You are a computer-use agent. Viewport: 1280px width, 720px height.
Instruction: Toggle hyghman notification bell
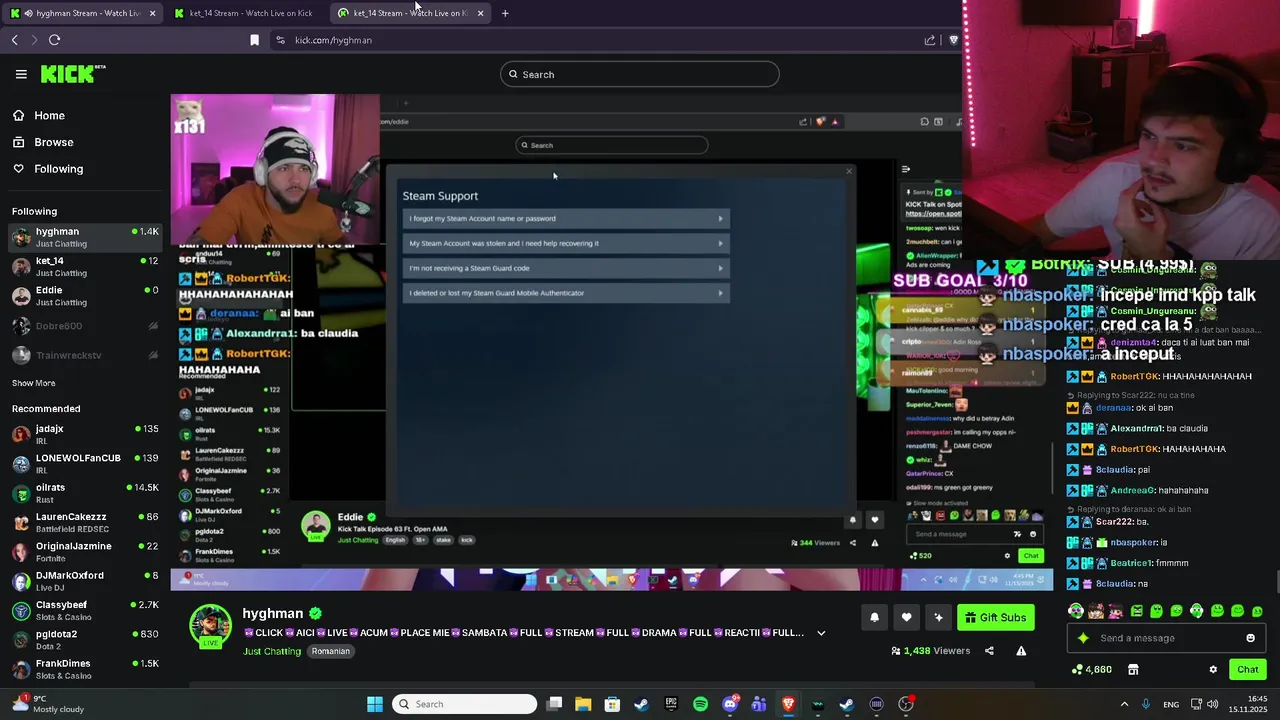(874, 617)
